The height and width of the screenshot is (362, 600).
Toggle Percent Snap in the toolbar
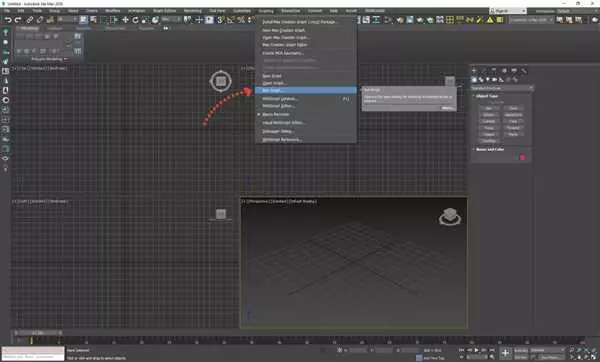[x=241, y=20]
